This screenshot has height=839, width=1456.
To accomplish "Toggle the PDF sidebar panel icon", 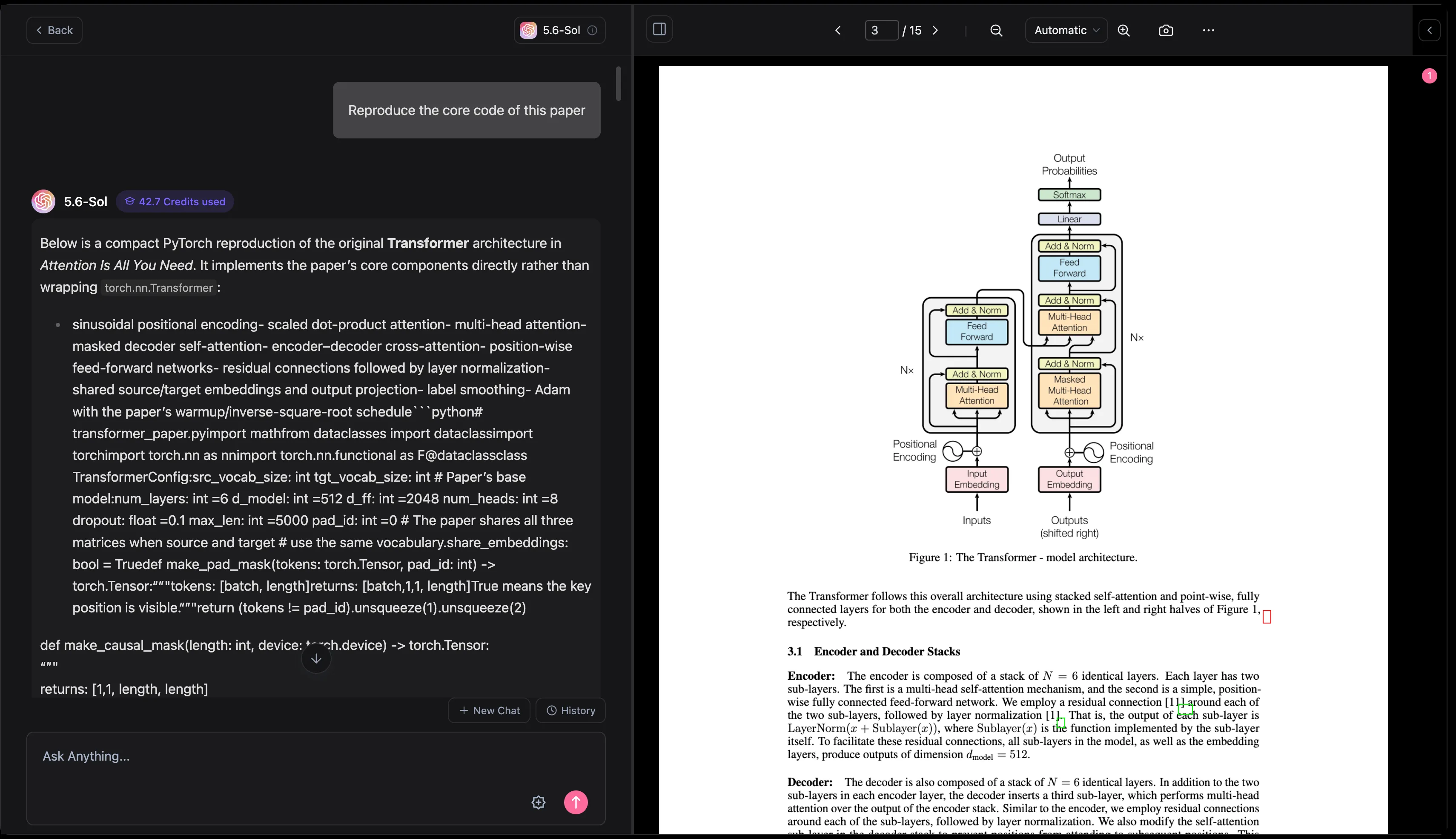I will (x=659, y=29).
